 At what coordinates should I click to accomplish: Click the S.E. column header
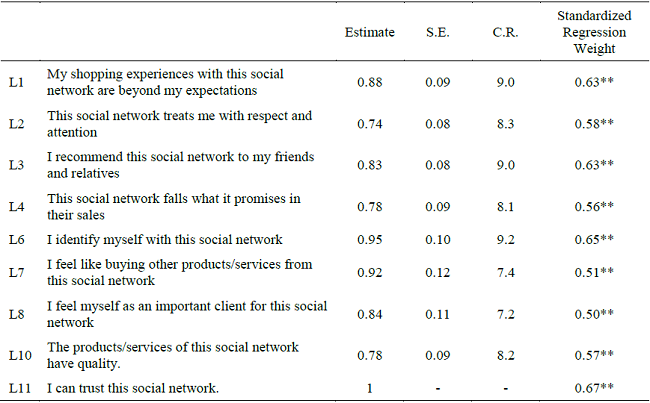(437, 32)
